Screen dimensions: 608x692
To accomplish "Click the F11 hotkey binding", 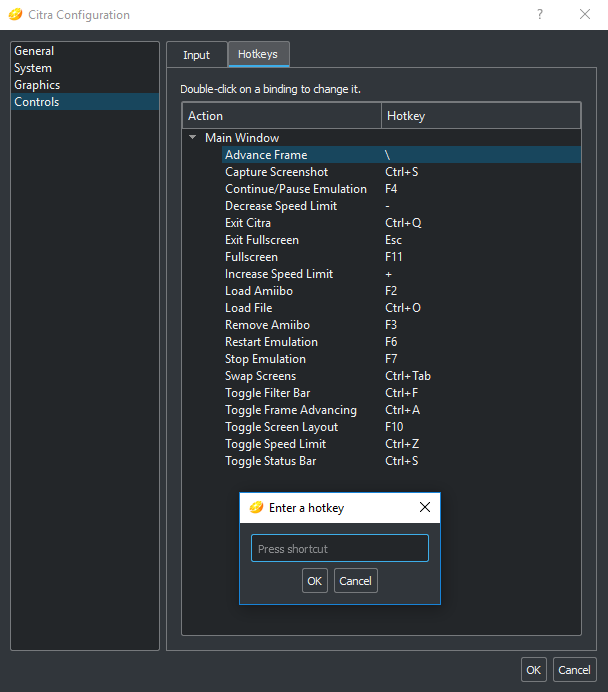I will [394, 257].
